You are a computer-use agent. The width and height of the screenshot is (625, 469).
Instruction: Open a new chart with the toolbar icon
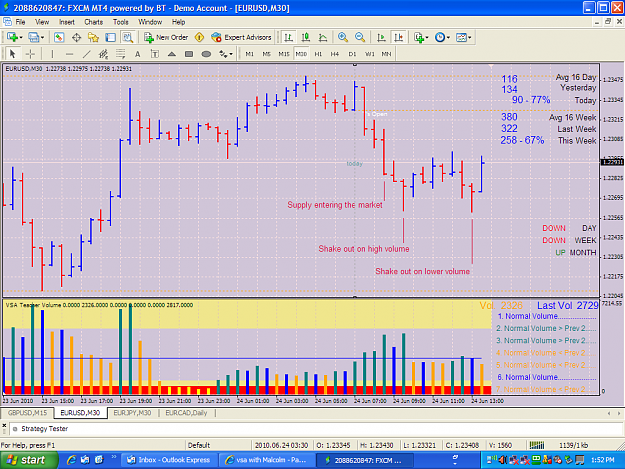pyautogui.click(x=12, y=37)
